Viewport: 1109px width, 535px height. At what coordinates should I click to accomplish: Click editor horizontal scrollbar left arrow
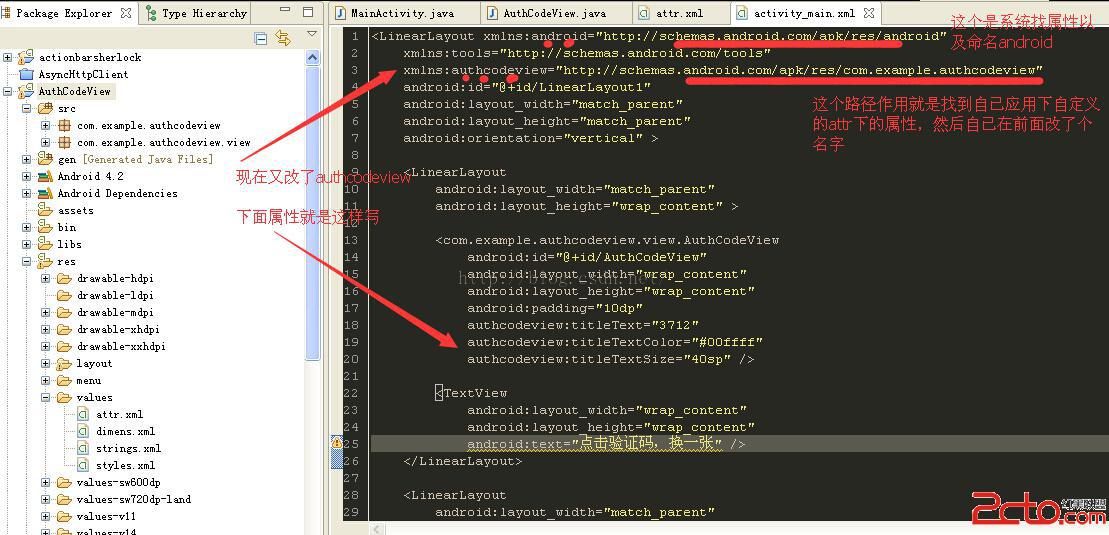(377, 529)
